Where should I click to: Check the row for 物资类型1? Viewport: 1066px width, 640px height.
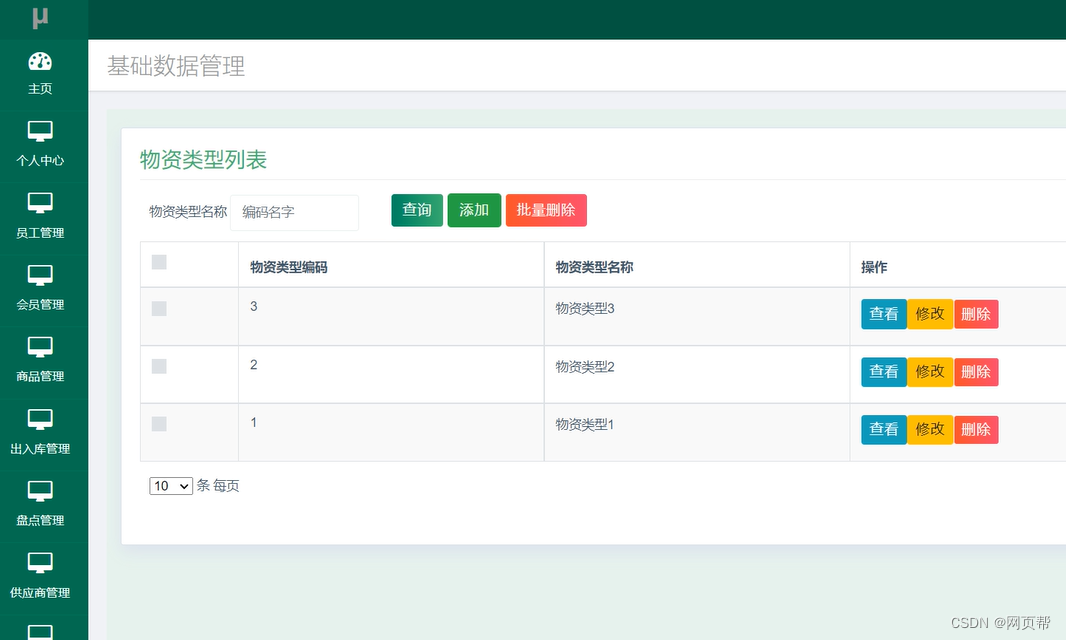pos(159,424)
